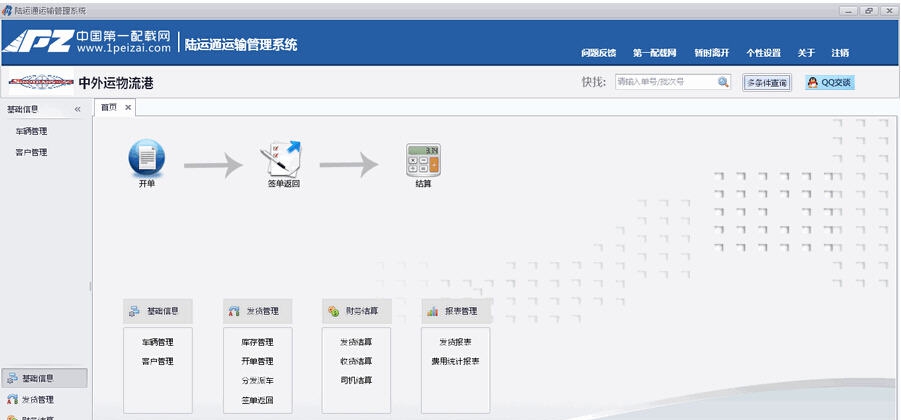Open 车辆管理 in the left sidebar tree
Image resolution: width=901 pixels, height=420 pixels.
click(x=32, y=131)
